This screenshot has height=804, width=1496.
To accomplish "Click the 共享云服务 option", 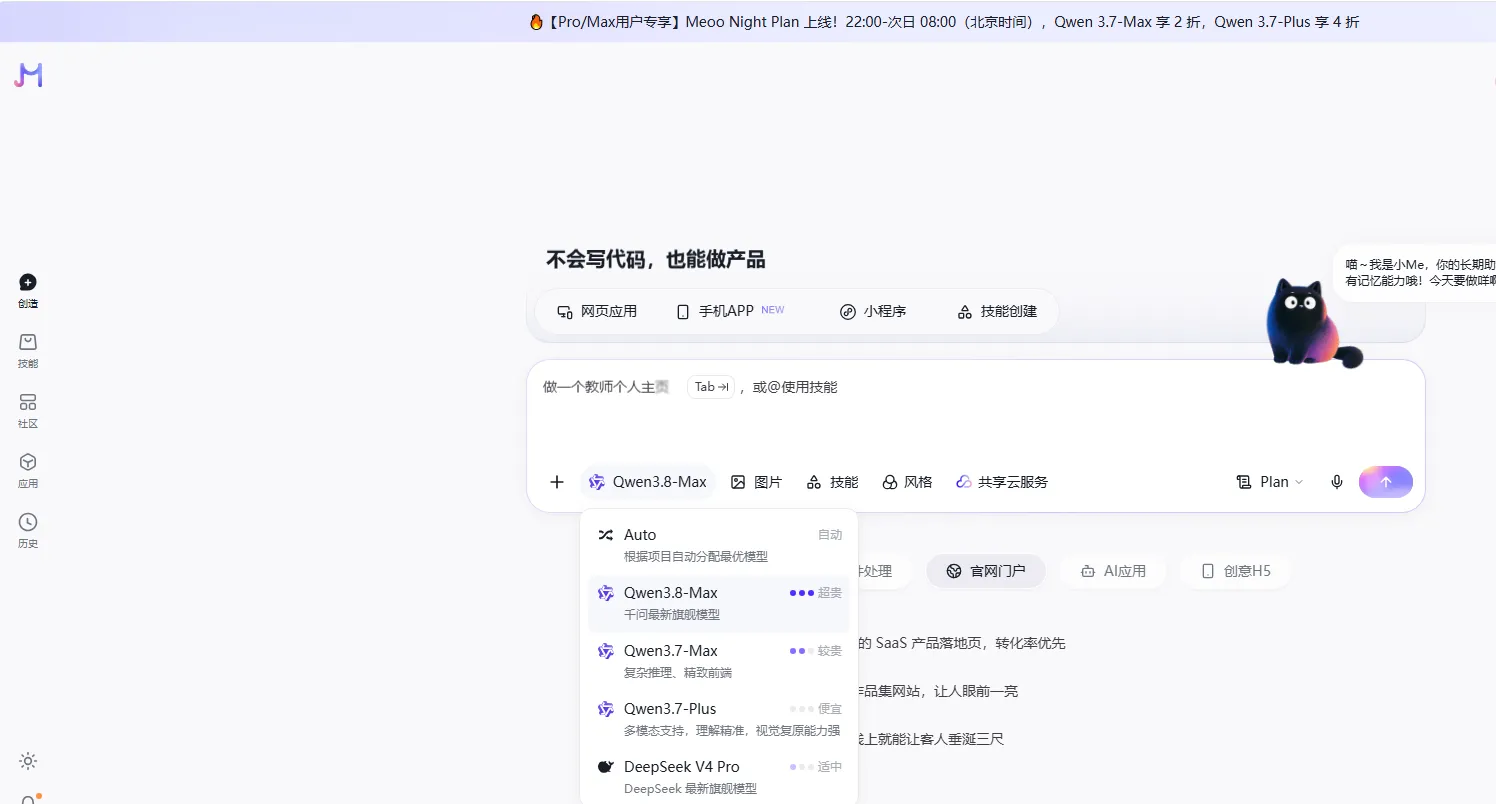I will pyautogui.click(x=1002, y=482).
